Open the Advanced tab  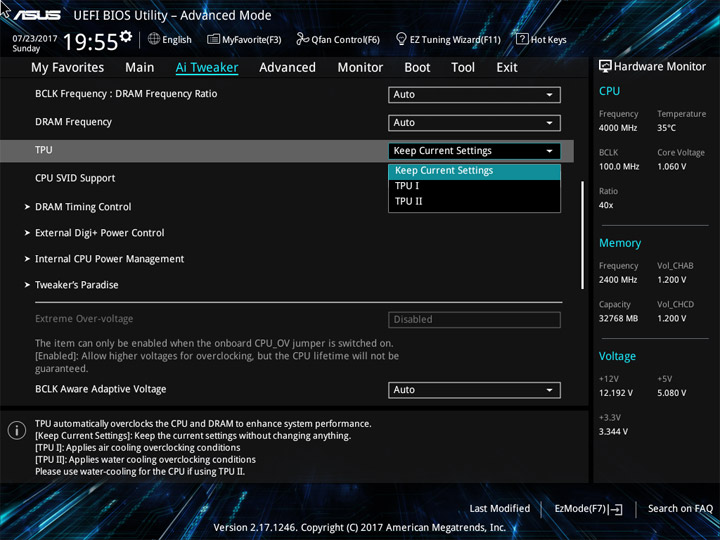[x=287, y=68]
